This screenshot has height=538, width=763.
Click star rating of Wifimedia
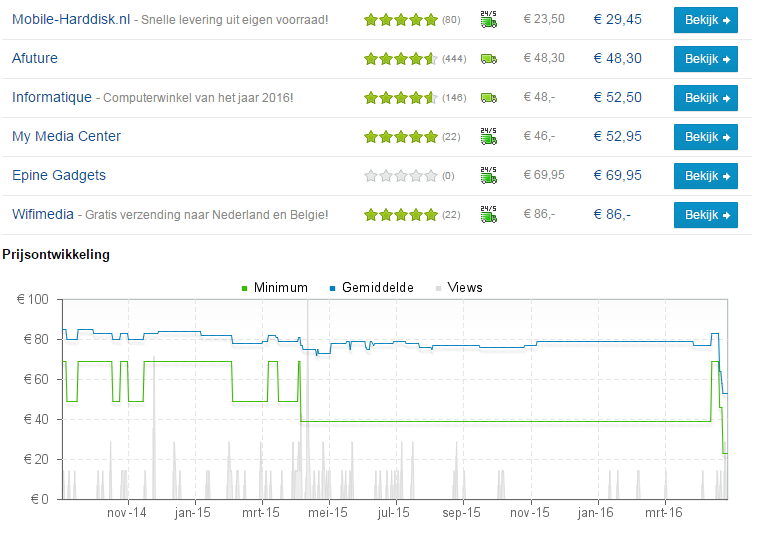coord(401,215)
